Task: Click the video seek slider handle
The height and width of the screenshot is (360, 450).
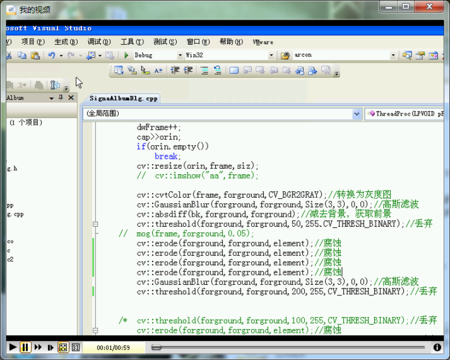Action: [156, 347]
